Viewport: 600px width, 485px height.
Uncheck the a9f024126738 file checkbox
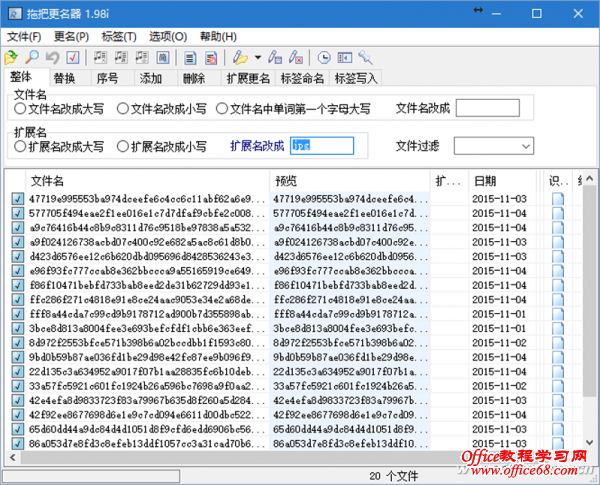tap(17, 242)
